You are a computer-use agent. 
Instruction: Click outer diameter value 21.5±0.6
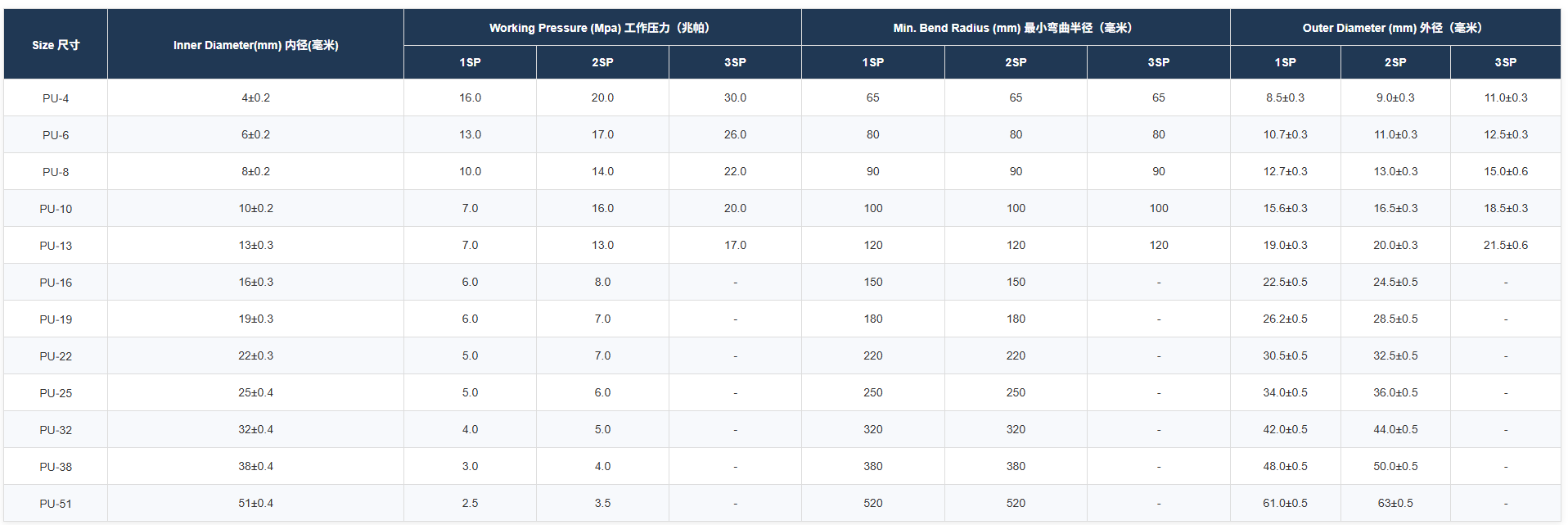[1506, 245]
